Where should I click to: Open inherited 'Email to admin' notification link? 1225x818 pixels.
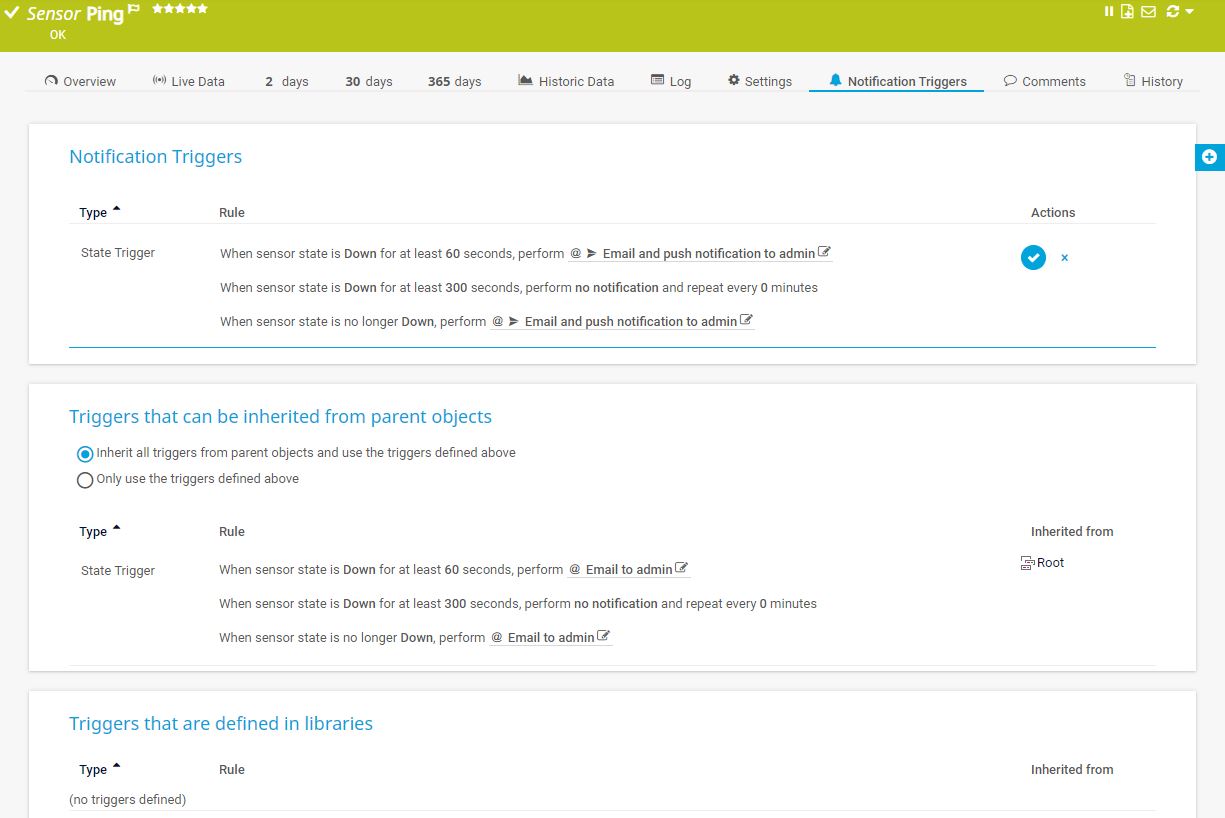[x=628, y=570]
